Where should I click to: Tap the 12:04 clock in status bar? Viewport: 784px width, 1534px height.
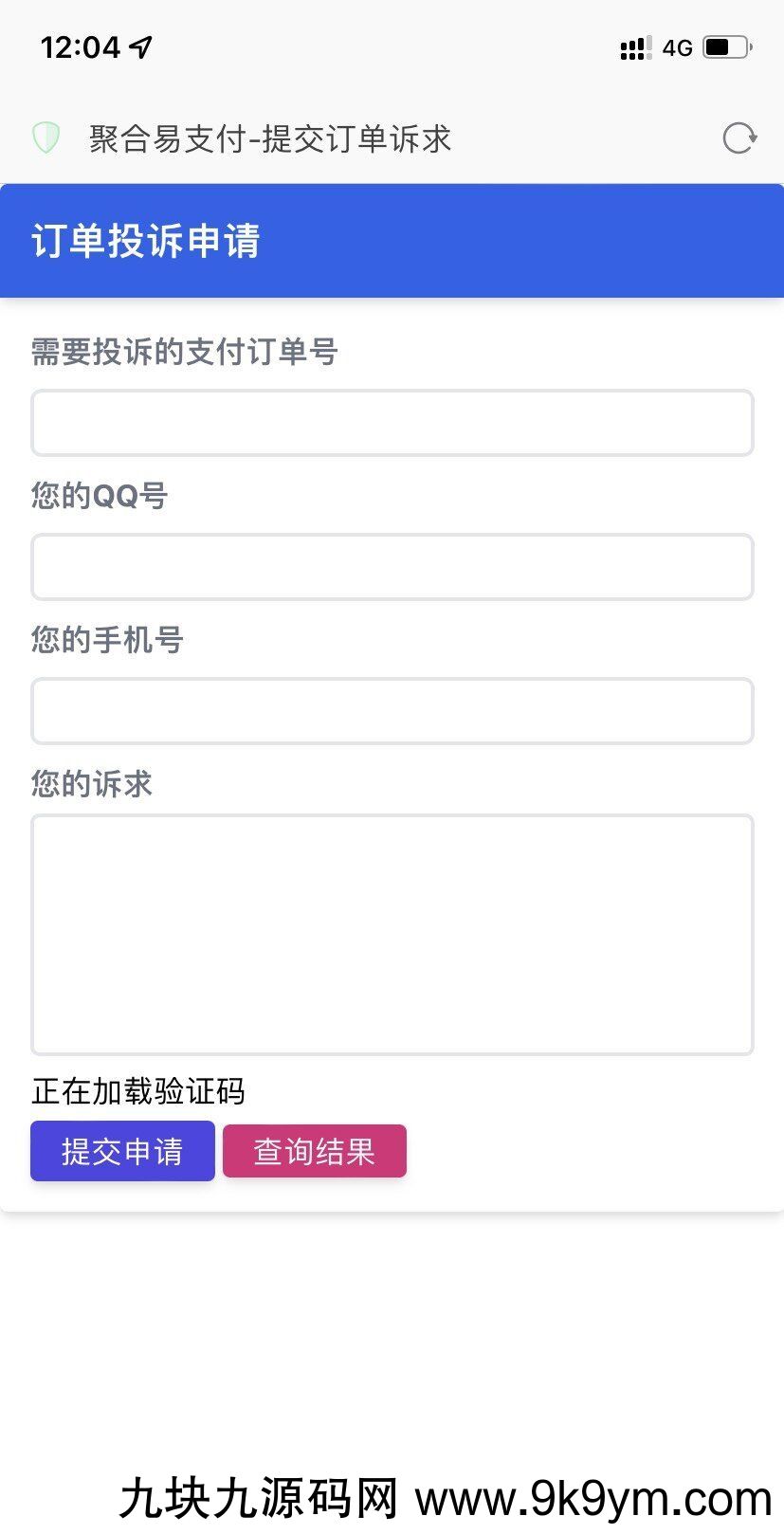[81, 46]
